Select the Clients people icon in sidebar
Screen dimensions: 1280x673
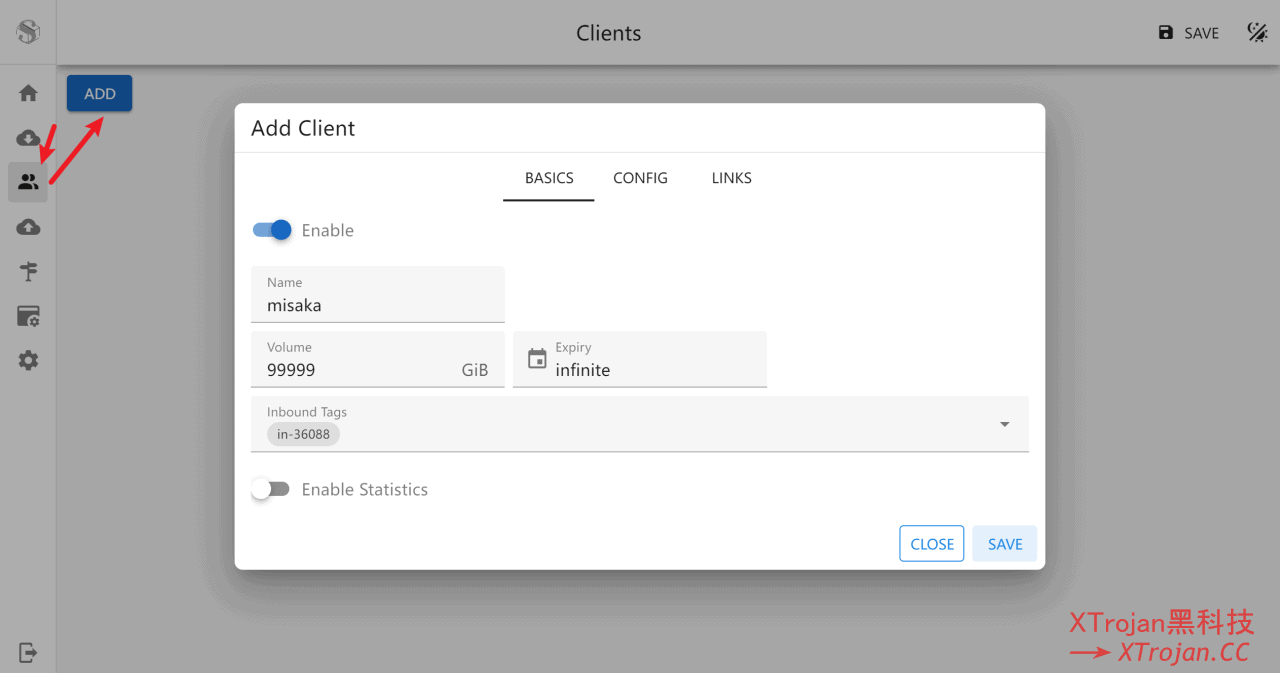[28, 182]
